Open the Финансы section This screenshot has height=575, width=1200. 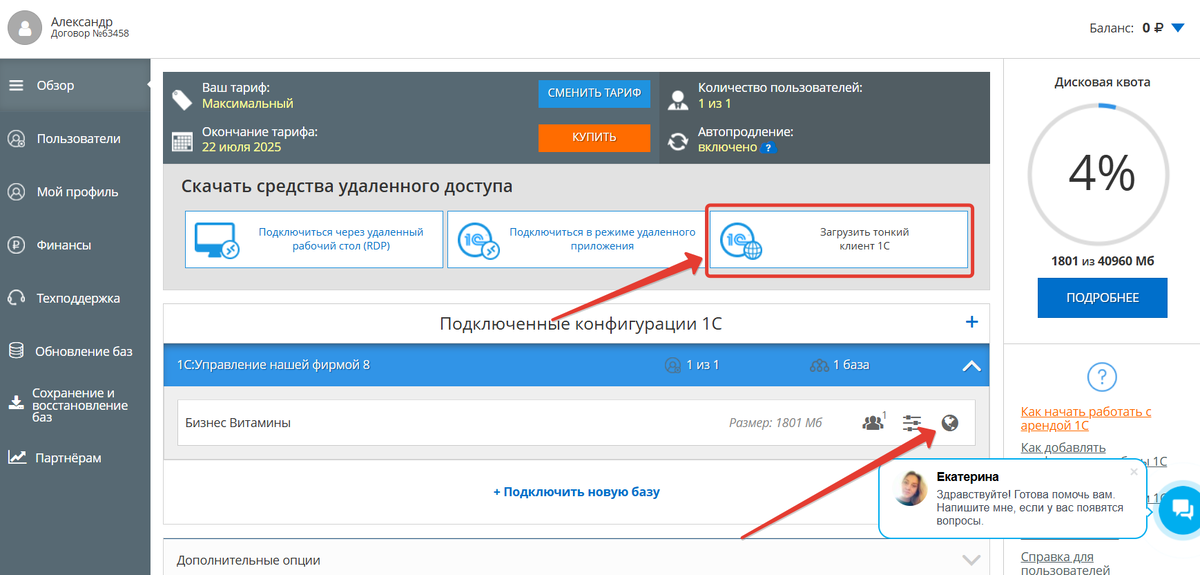click(x=75, y=245)
